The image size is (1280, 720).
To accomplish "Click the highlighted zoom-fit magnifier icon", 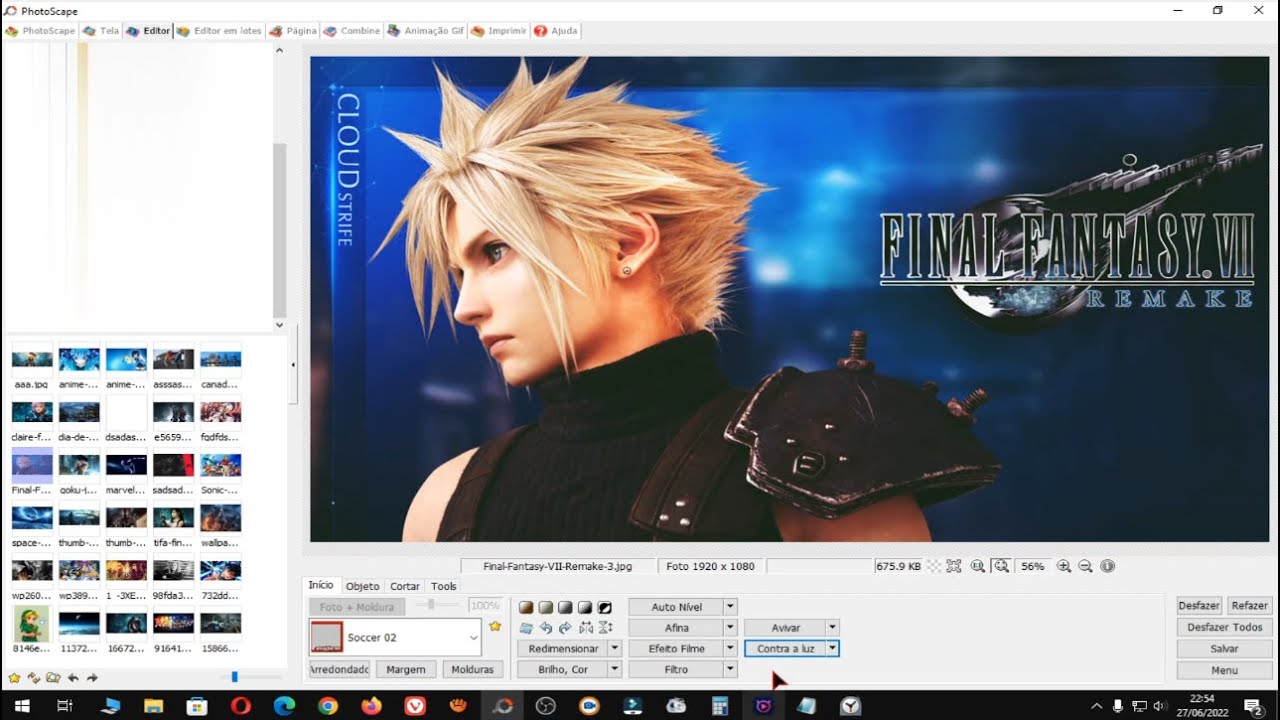I will tap(1001, 566).
